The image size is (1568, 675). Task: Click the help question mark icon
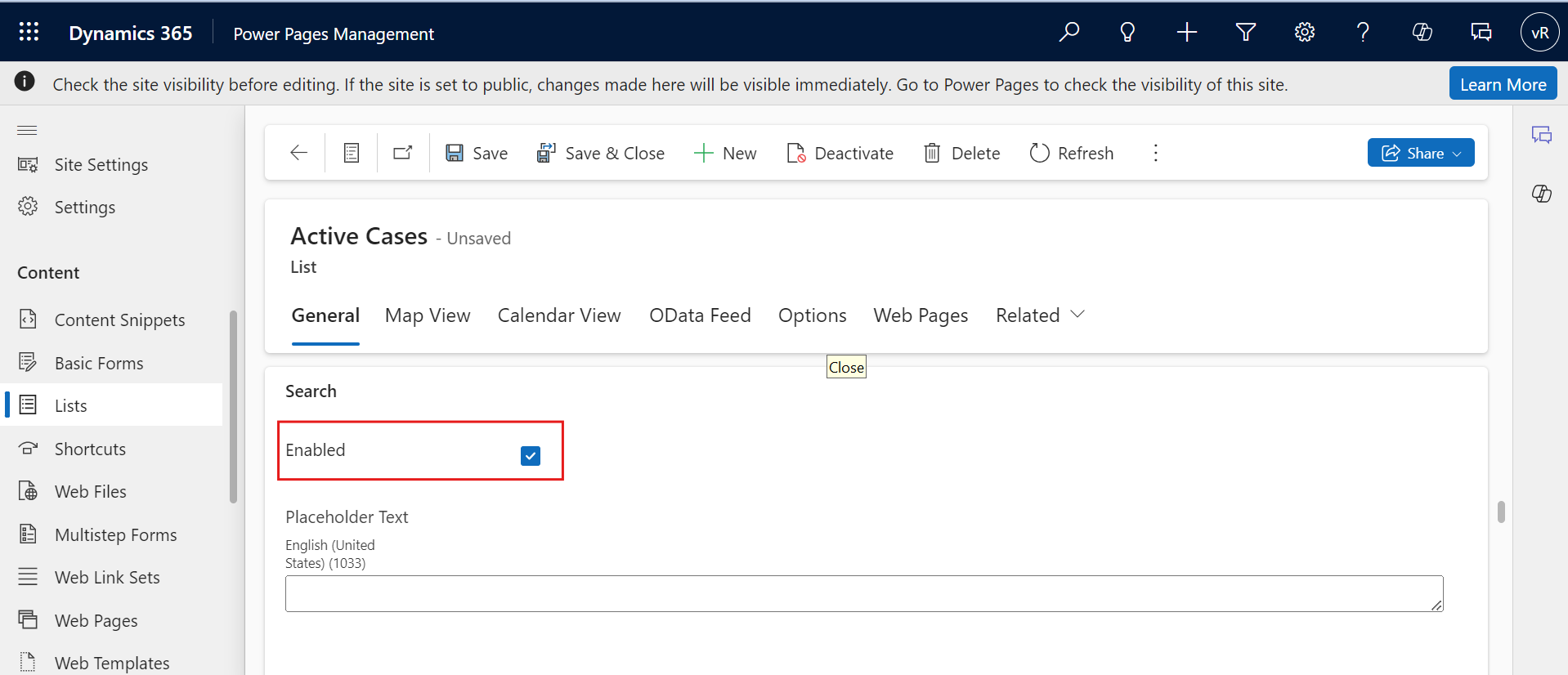tap(1363, 32)
